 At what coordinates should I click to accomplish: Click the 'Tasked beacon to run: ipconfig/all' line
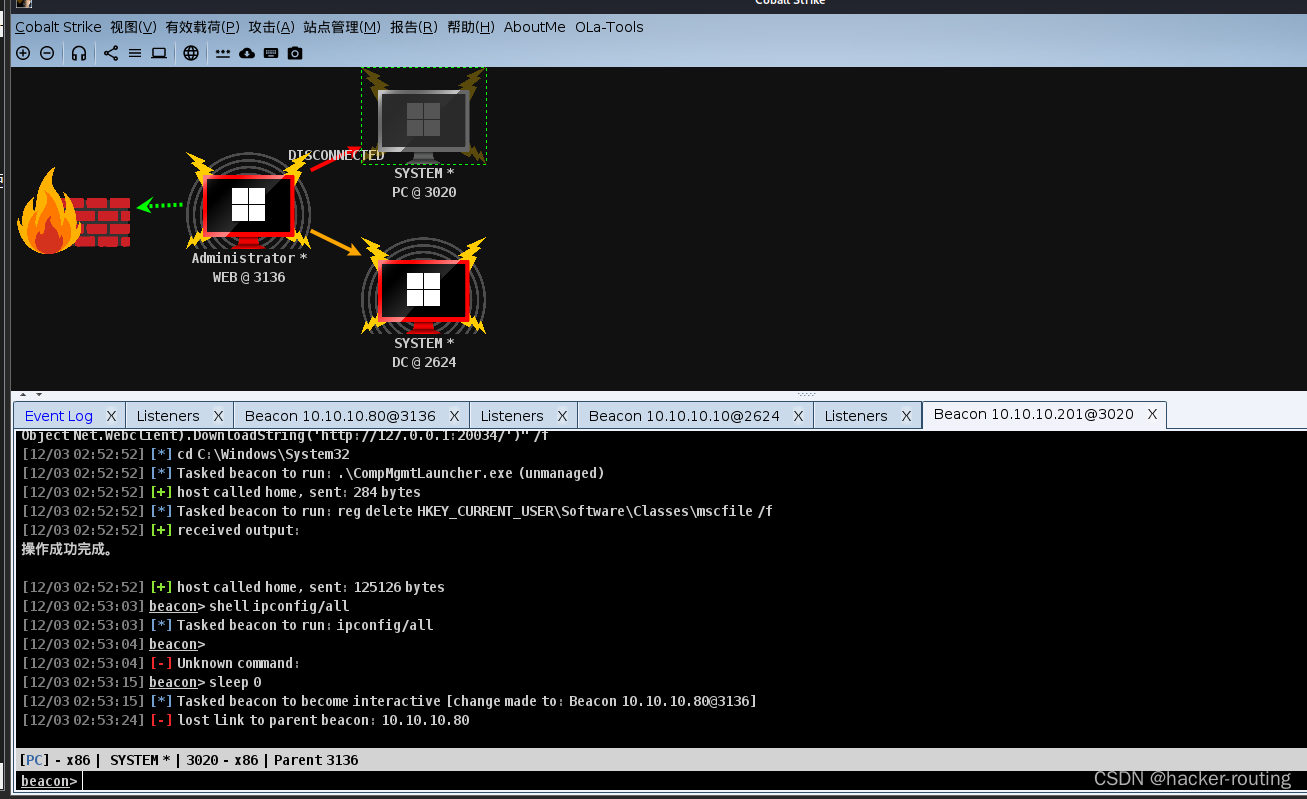coord(227,625)
